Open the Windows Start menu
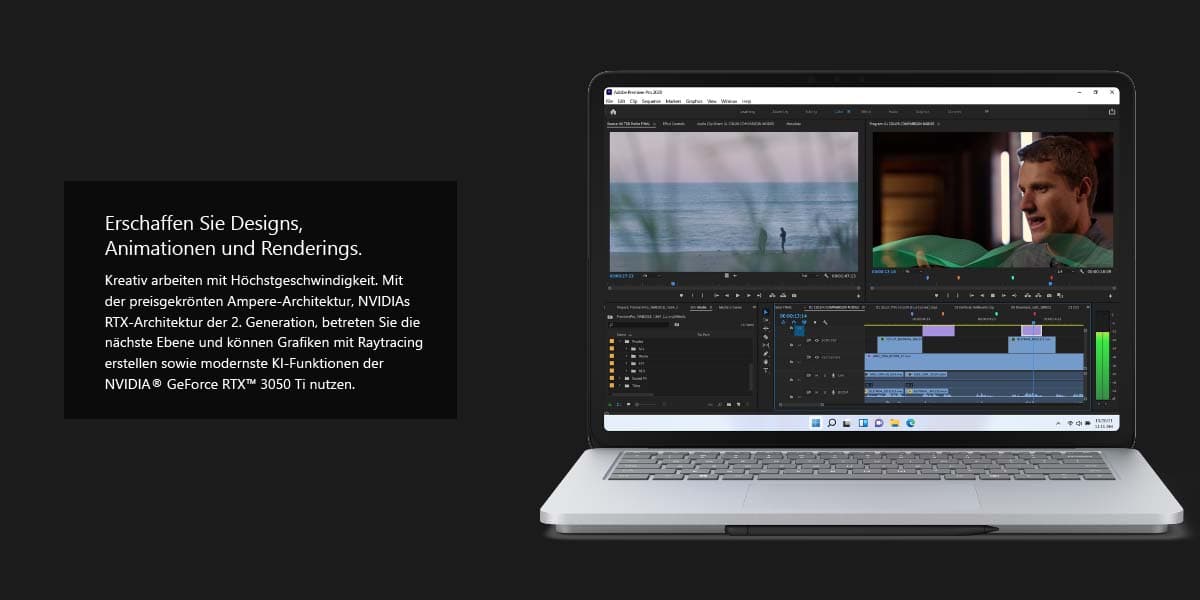Viewport: 1200px width, 600px height. tap(816, 423)
